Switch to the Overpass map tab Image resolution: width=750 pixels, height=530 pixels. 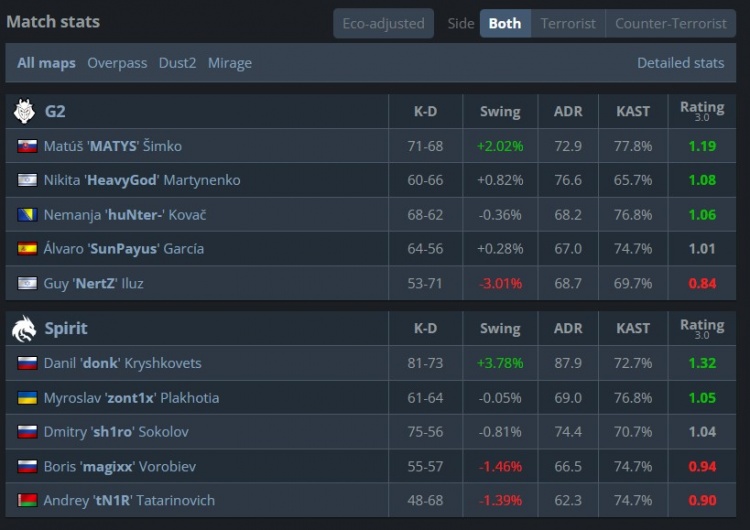(x=117, y=63)
